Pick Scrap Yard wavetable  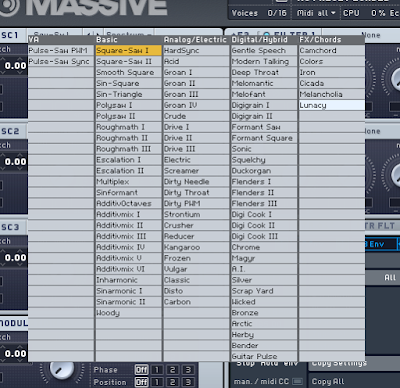[264, 291]
